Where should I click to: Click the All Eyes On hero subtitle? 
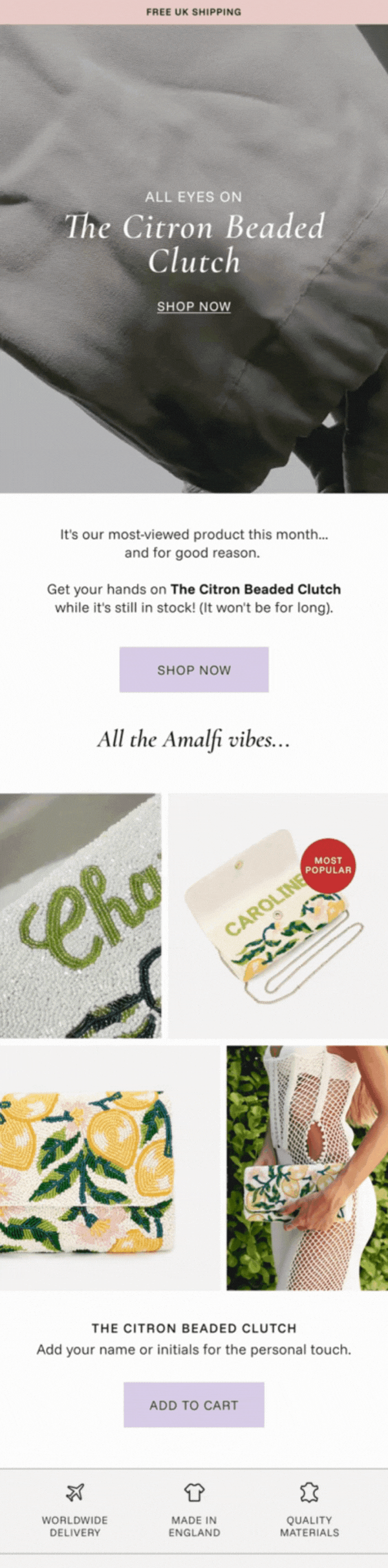[x=194, y=197]
